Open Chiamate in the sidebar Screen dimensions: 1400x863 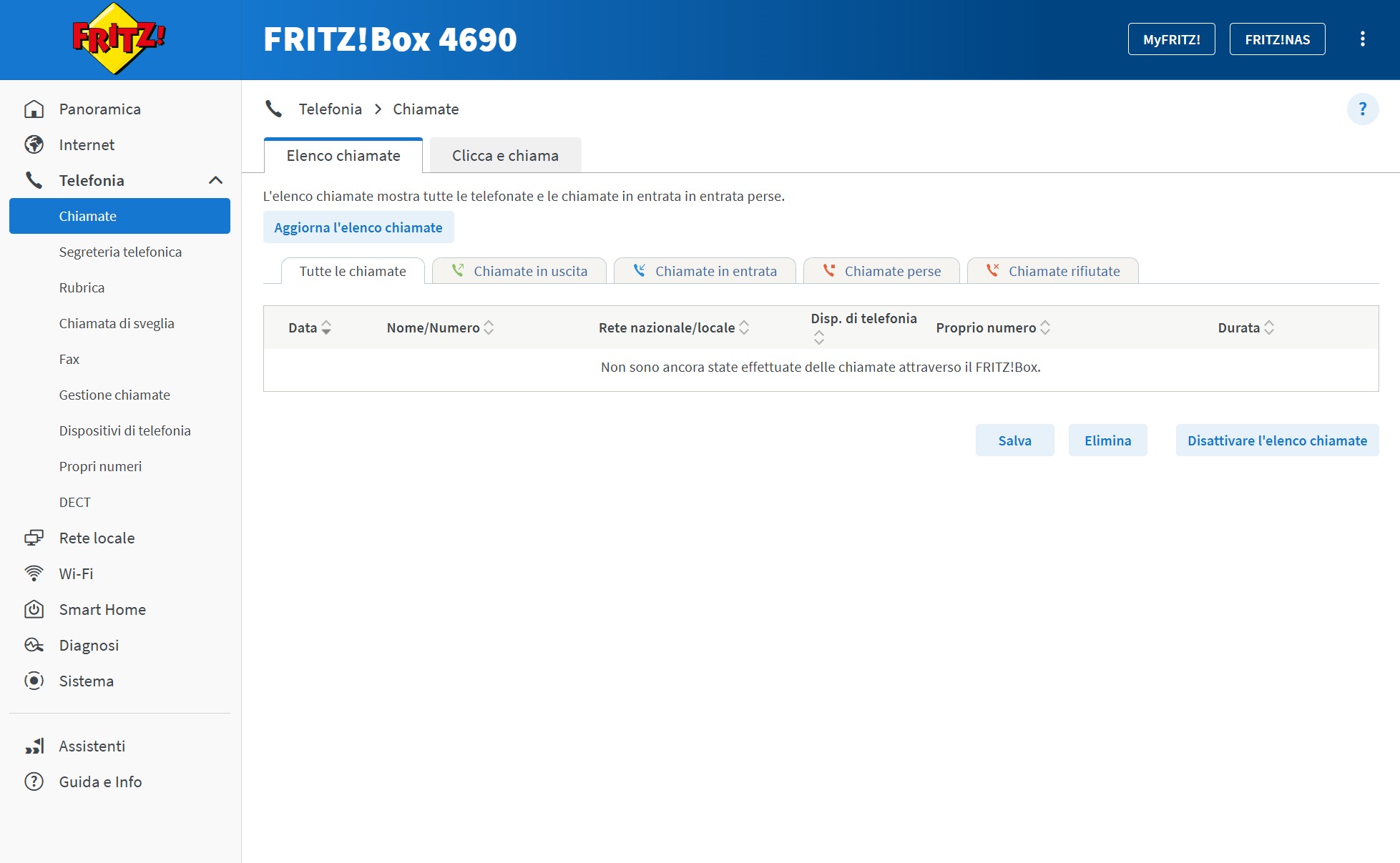pos(119,216)
